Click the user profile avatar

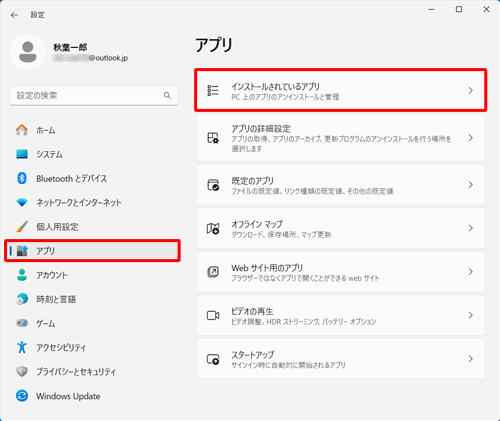(28, 52)
